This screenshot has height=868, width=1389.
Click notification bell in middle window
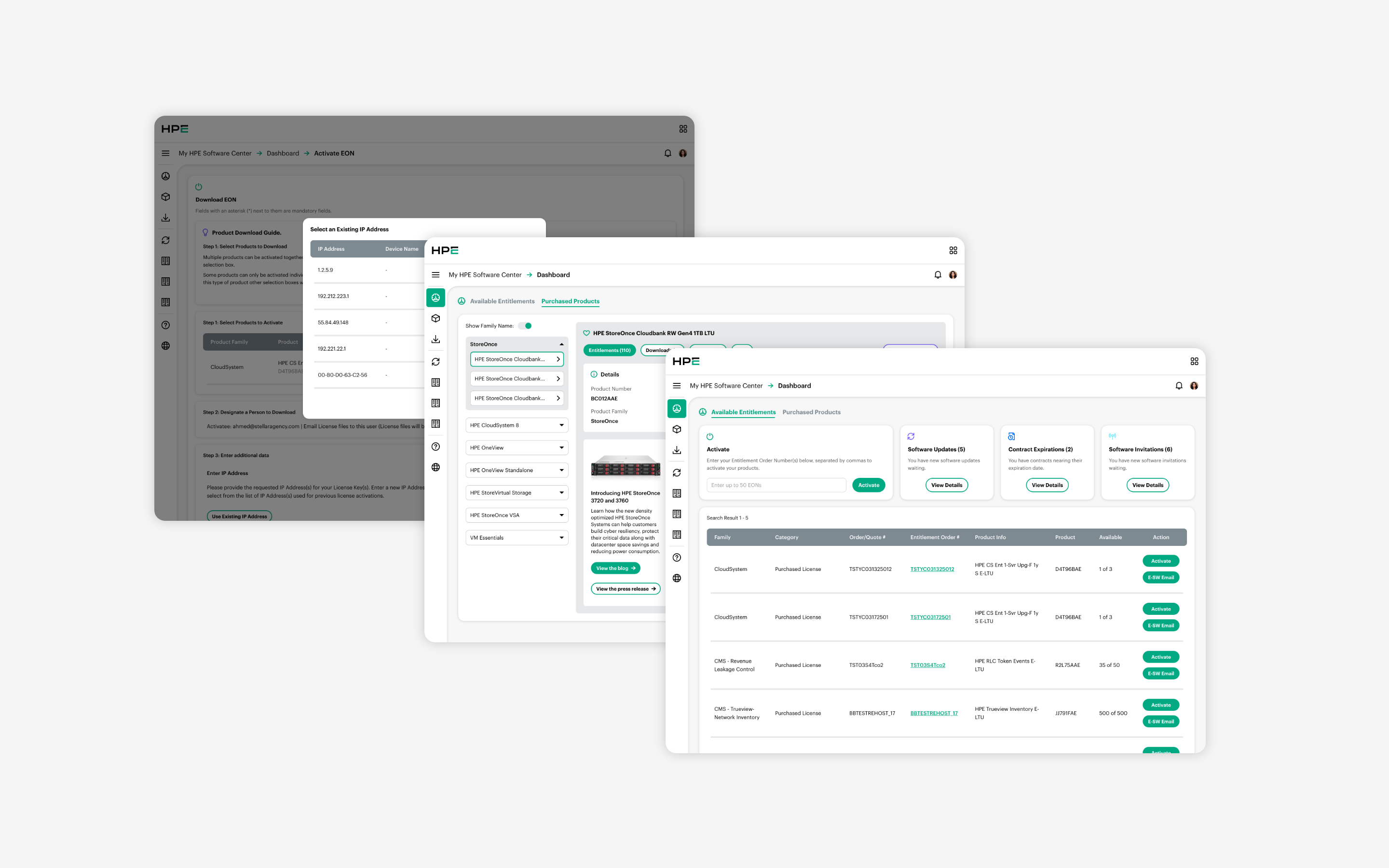[937, 275]
